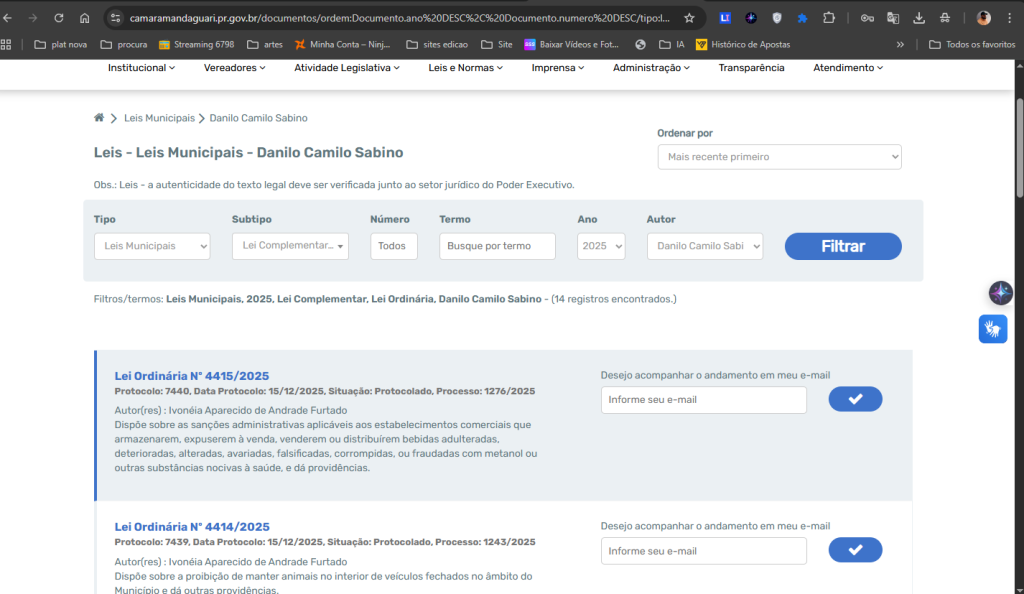The height and width of the screenshot is (594, 1024).
Task: Click the purple sparkle assistant icon
Action: click(x=1000, y=293)
